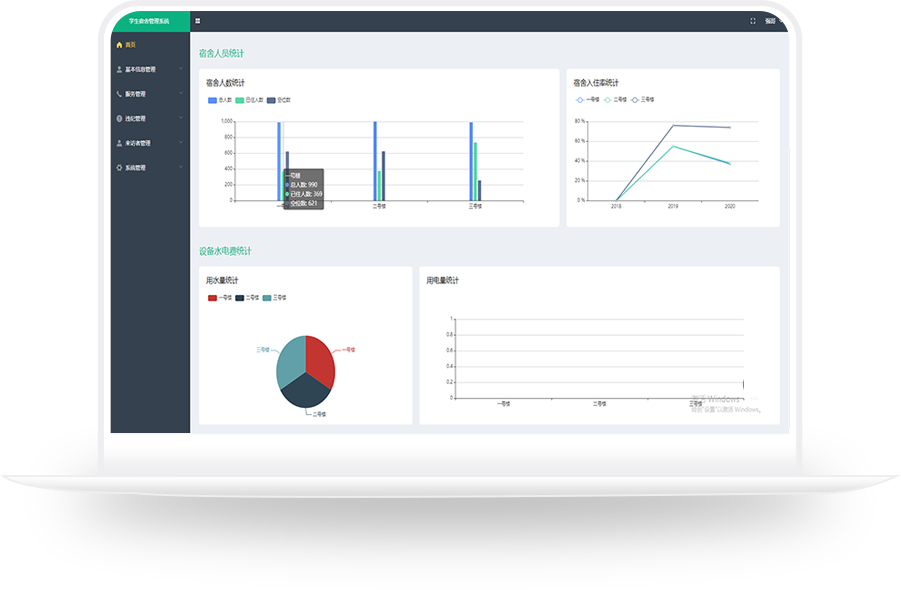Click the 来访者管理 visitor icon
Screen dimensions: 901x590
[119, 143]
